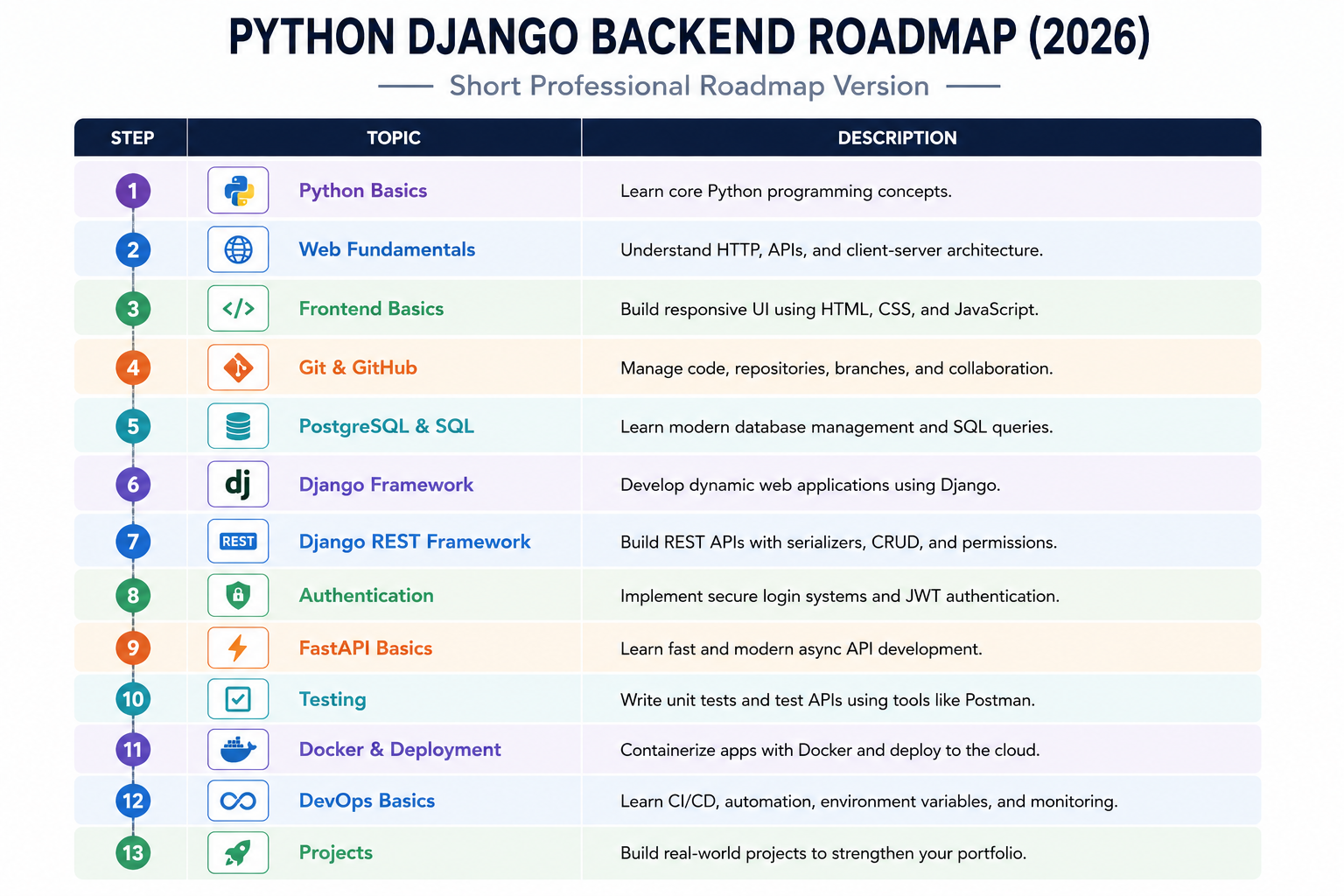This screenshot has height=896, width=1344.
Task: Click description about repositories, branches, and collaboration
Action: tap(836, 368)
